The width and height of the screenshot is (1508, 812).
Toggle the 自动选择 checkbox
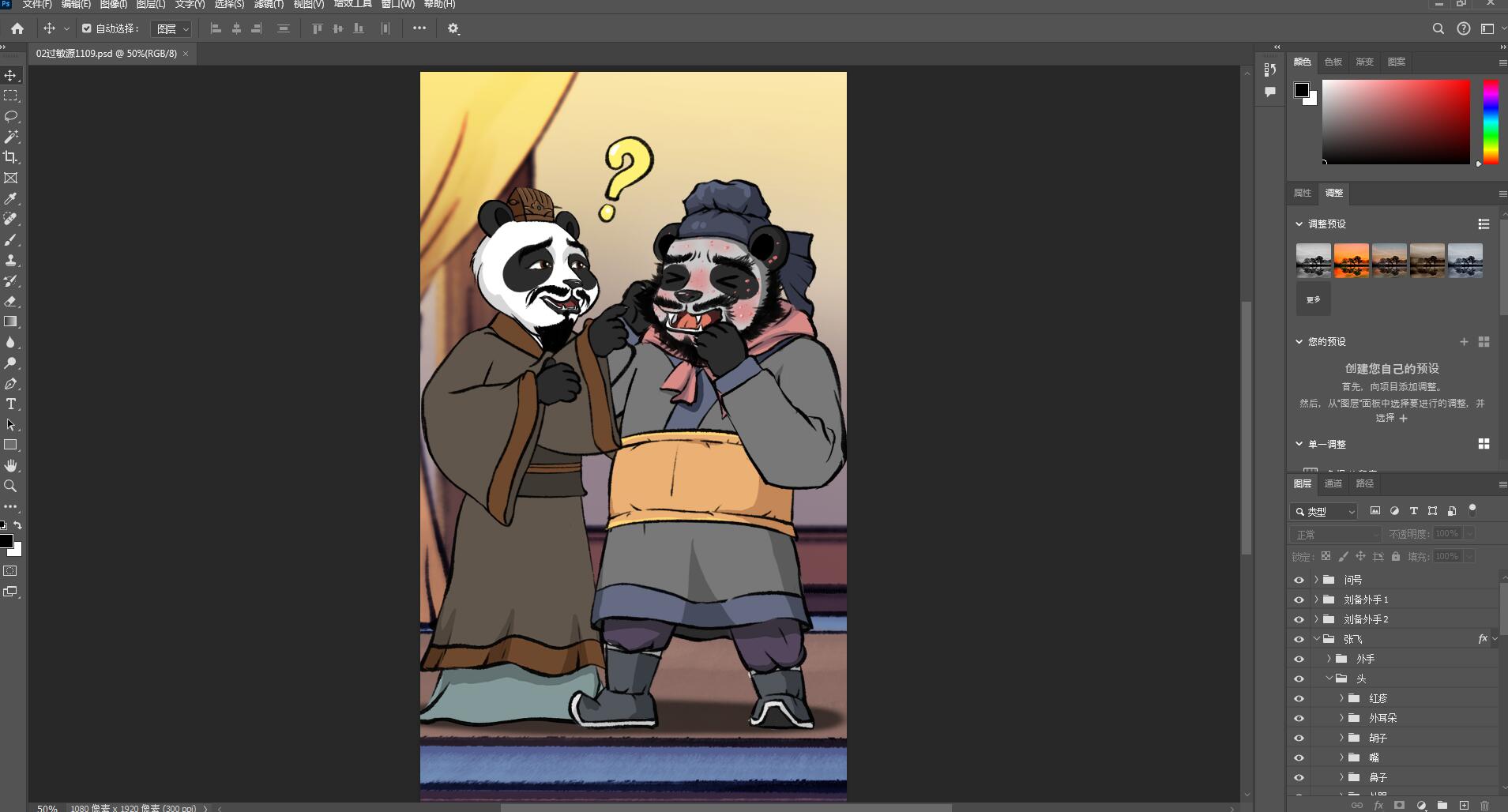click(87, 28)
